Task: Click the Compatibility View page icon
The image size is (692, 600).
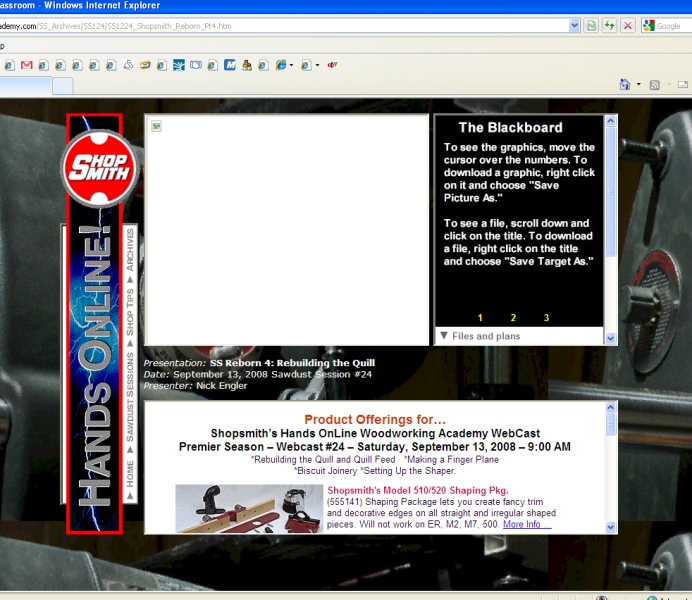Action: coord(591,26)
